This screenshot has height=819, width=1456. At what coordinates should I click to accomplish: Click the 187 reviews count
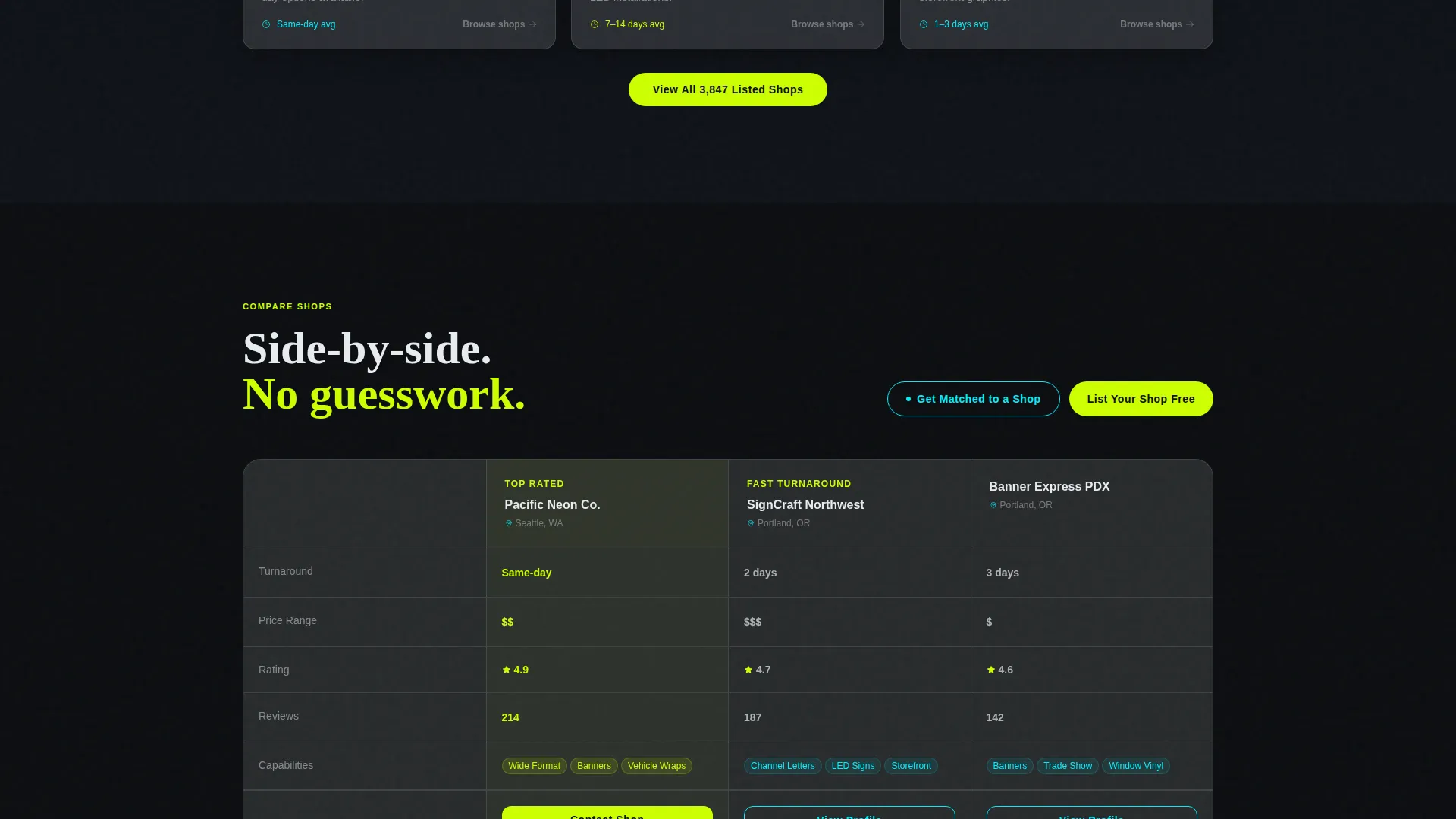(x=752, y=717)
